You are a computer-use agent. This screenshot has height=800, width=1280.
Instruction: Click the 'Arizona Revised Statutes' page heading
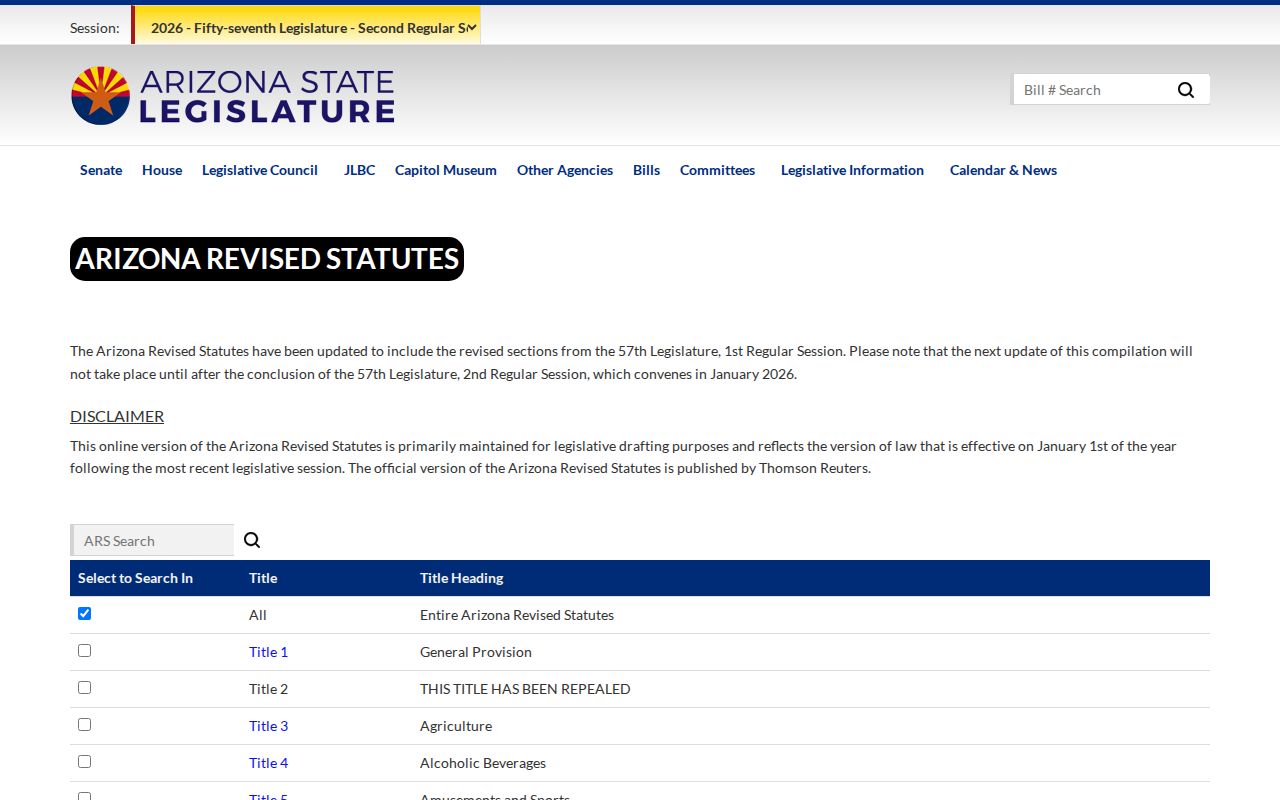pos(267,259)
